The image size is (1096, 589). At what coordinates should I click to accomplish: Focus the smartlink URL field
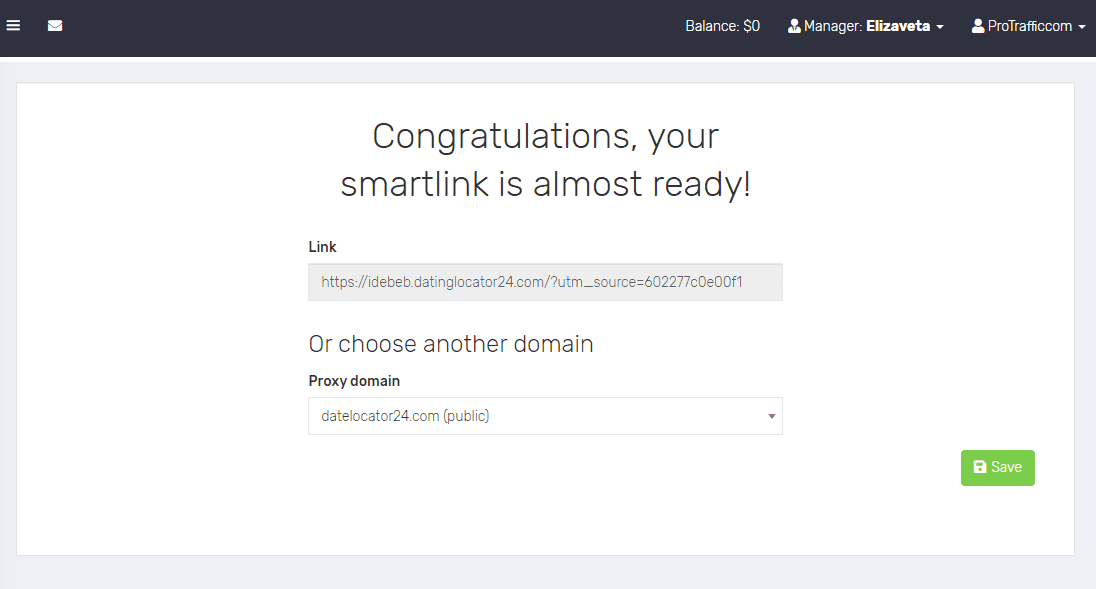545,282
